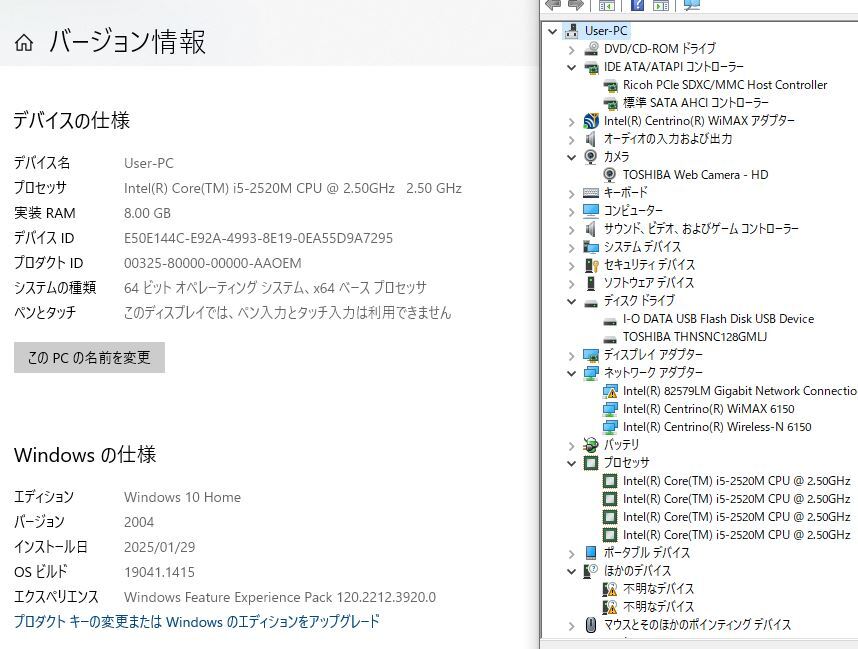Collapse the カメラ category
The height and width of the screenshot is (649, 858).
coord(572,157)
